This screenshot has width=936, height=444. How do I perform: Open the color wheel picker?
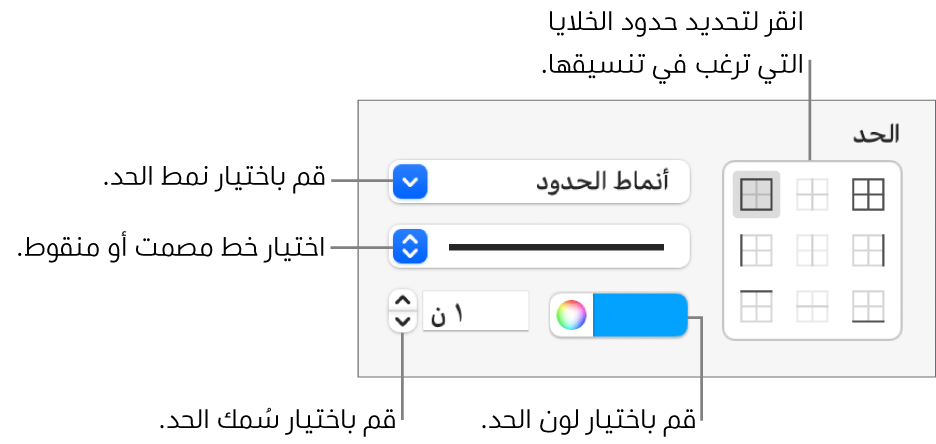571,315
